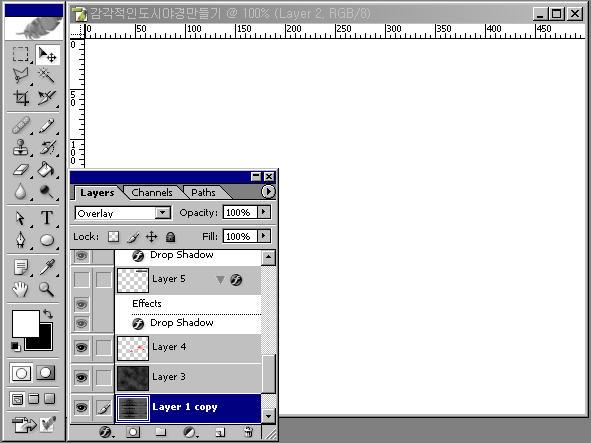The width and height of the screenshot is (591, 443).
Task: Toggle Lock all
Action: (170, 237)
